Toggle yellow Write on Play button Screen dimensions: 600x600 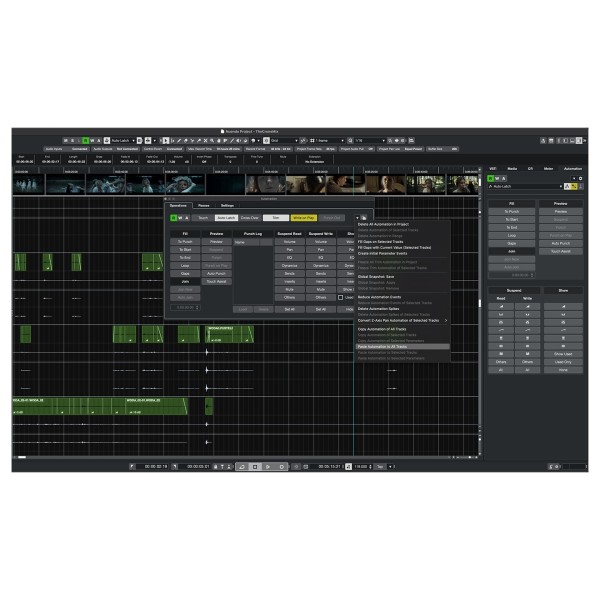tap(303, 218)
